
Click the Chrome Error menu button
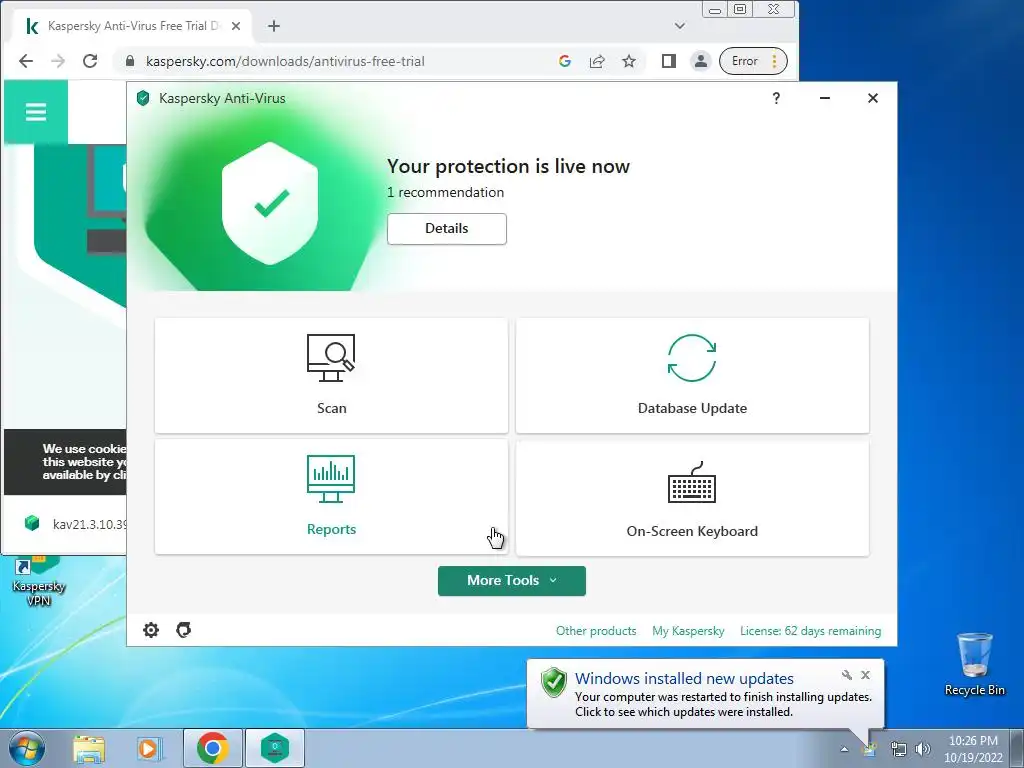[753, 61]
